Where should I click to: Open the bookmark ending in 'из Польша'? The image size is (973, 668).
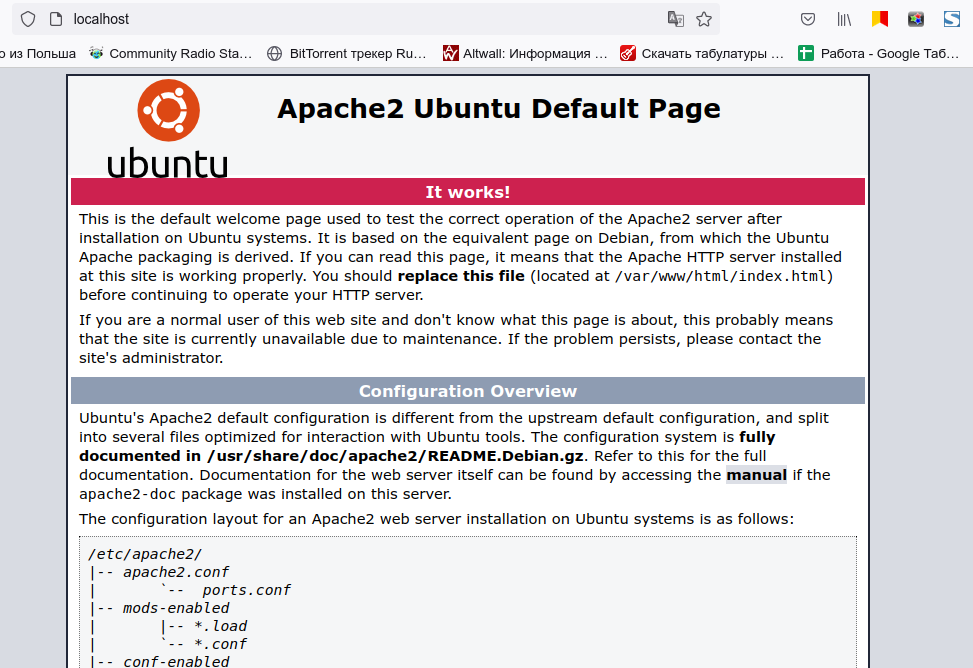[x=38, y=53]
